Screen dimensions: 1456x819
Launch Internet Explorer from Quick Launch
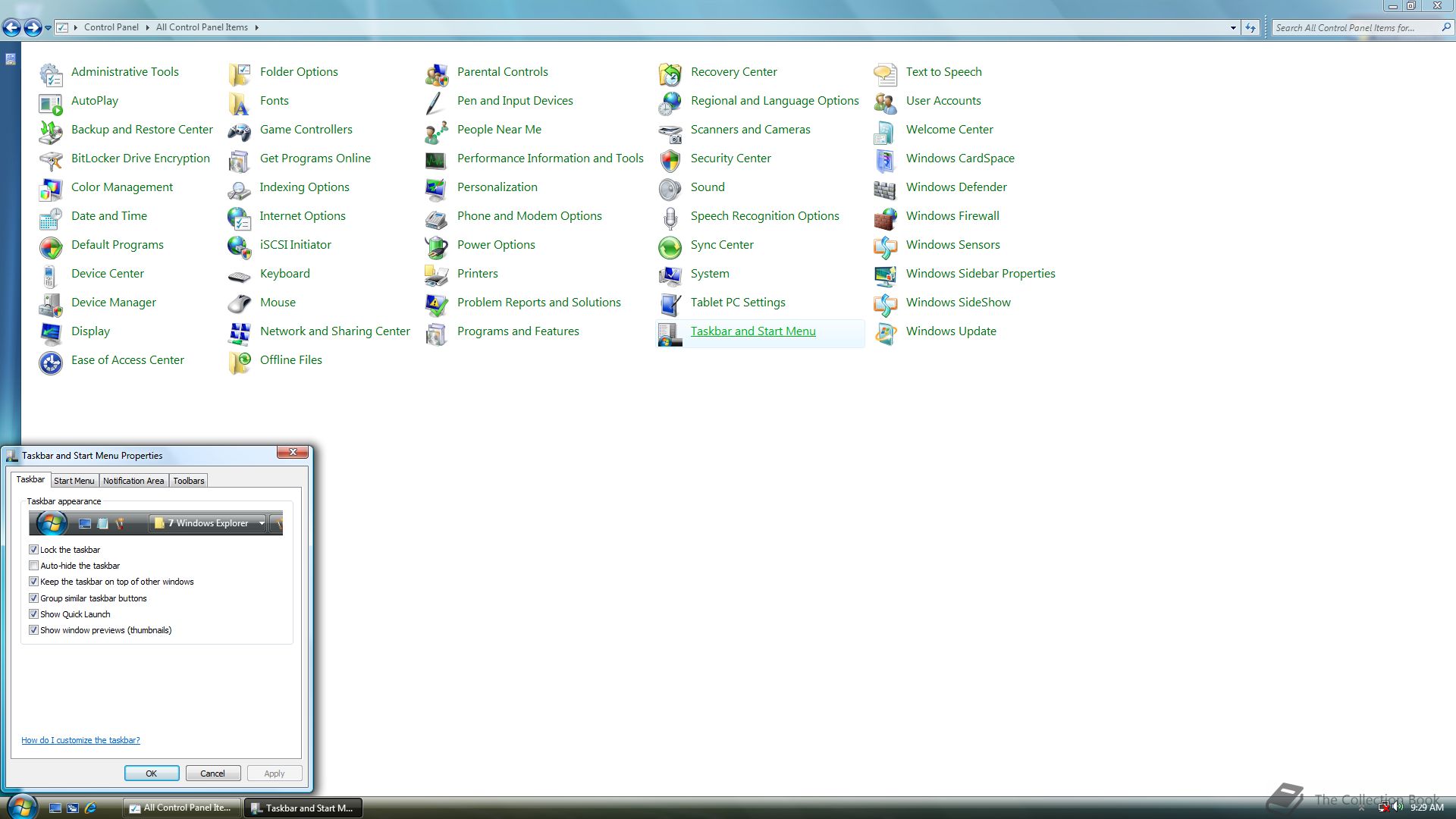pyautogui.click(x=90, y=808)
